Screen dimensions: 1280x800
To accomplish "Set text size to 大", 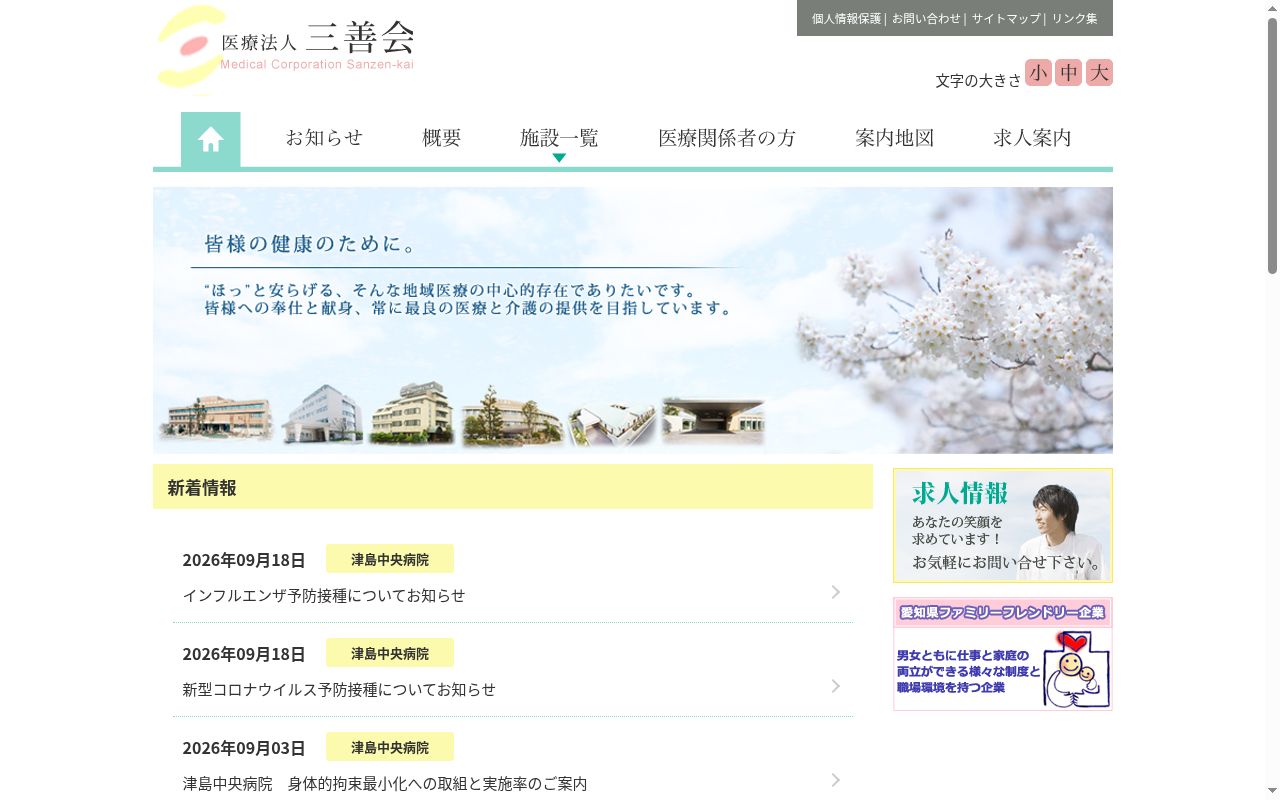I will tap(1099, 73).
